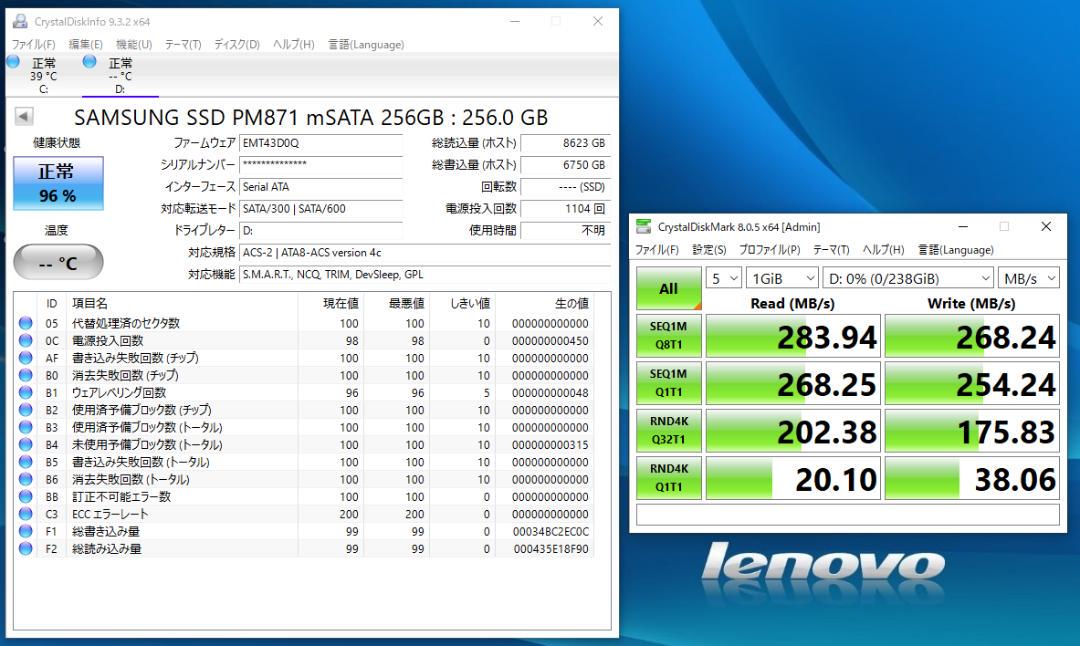Viewport: 1080px width, 646px height.
Task: Open the target drive dropdown D: 0%
Action: tap(908, 278)
